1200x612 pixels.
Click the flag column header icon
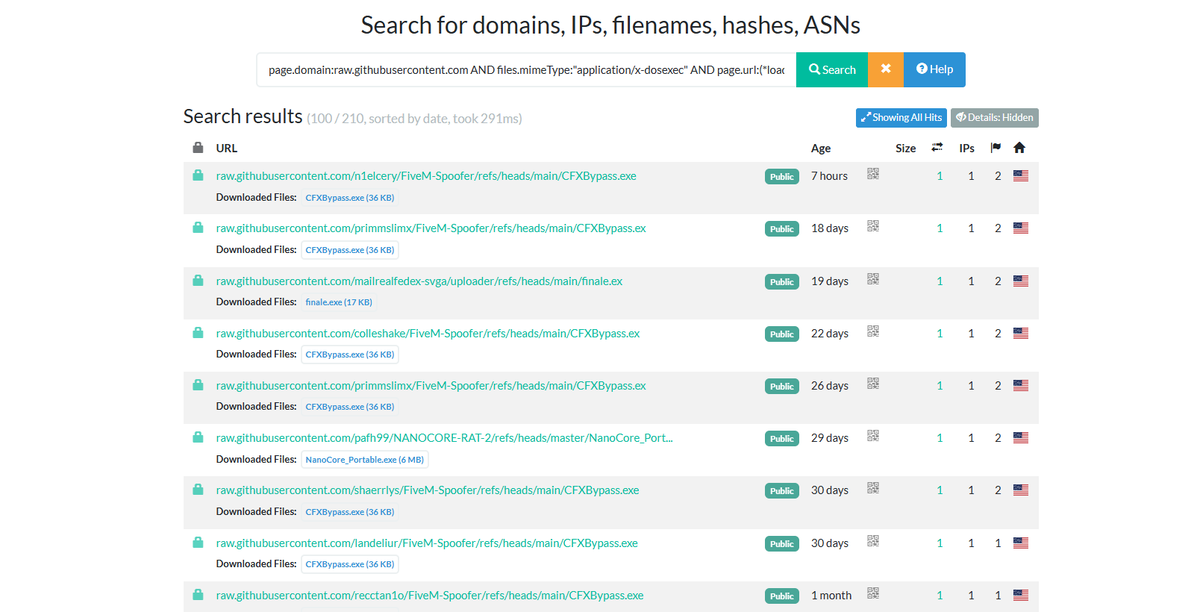pos(995,148)
